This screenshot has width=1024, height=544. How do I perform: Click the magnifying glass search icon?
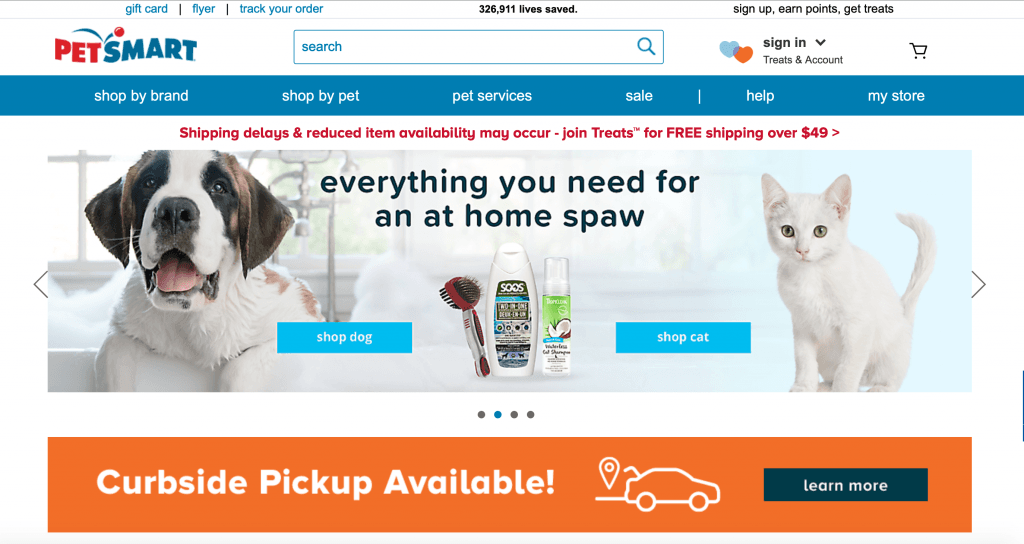(x=646, y=46)
